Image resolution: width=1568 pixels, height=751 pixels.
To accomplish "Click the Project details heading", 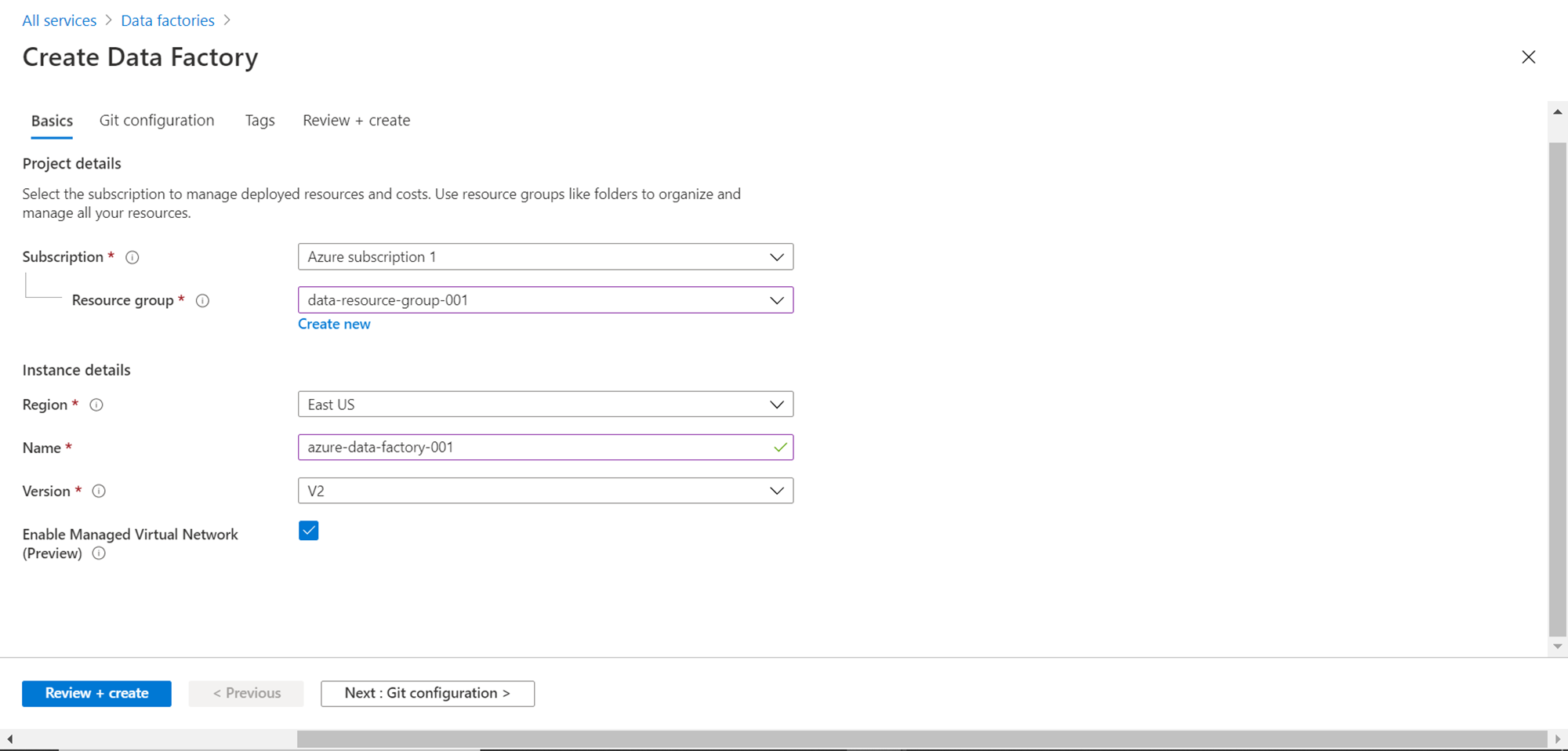I will coord(72,164).
